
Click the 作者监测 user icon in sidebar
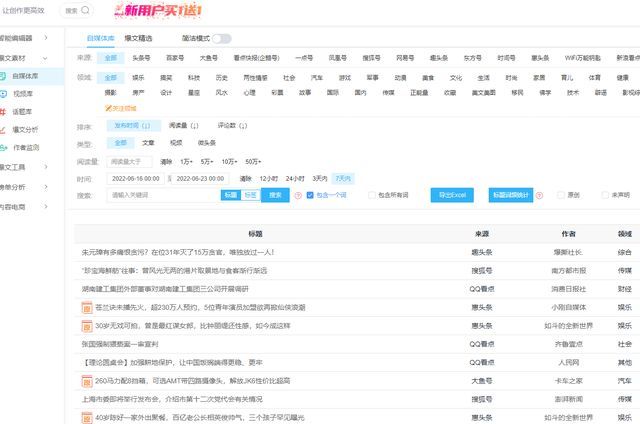click(3, 148)
